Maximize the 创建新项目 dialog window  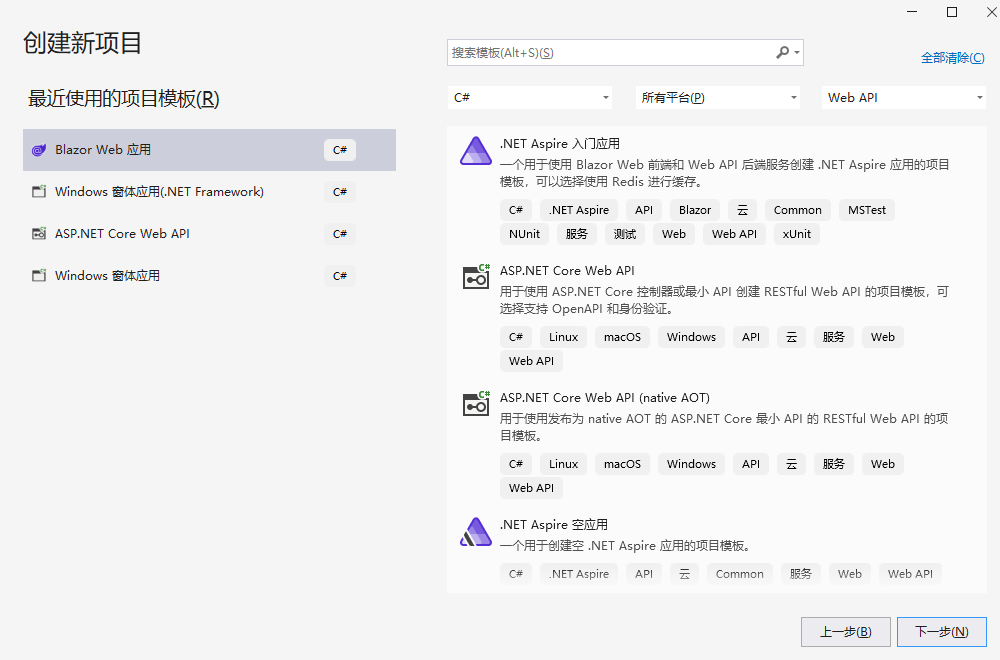point(952,12)
